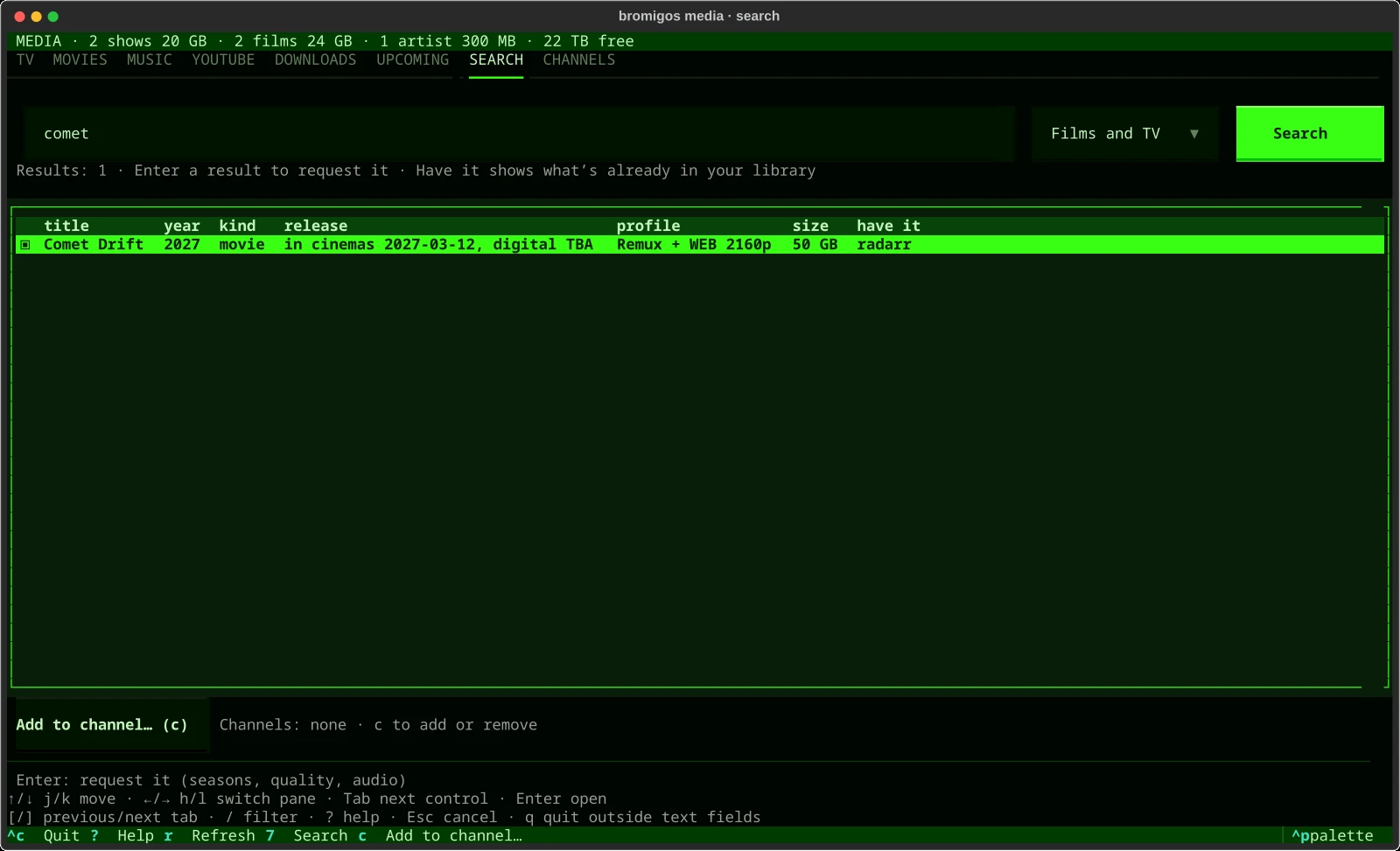Image resolution: width=1400 pixels, height=851 pixels.
Task: Open the command palette from the footer
Action: [1333, 835]
